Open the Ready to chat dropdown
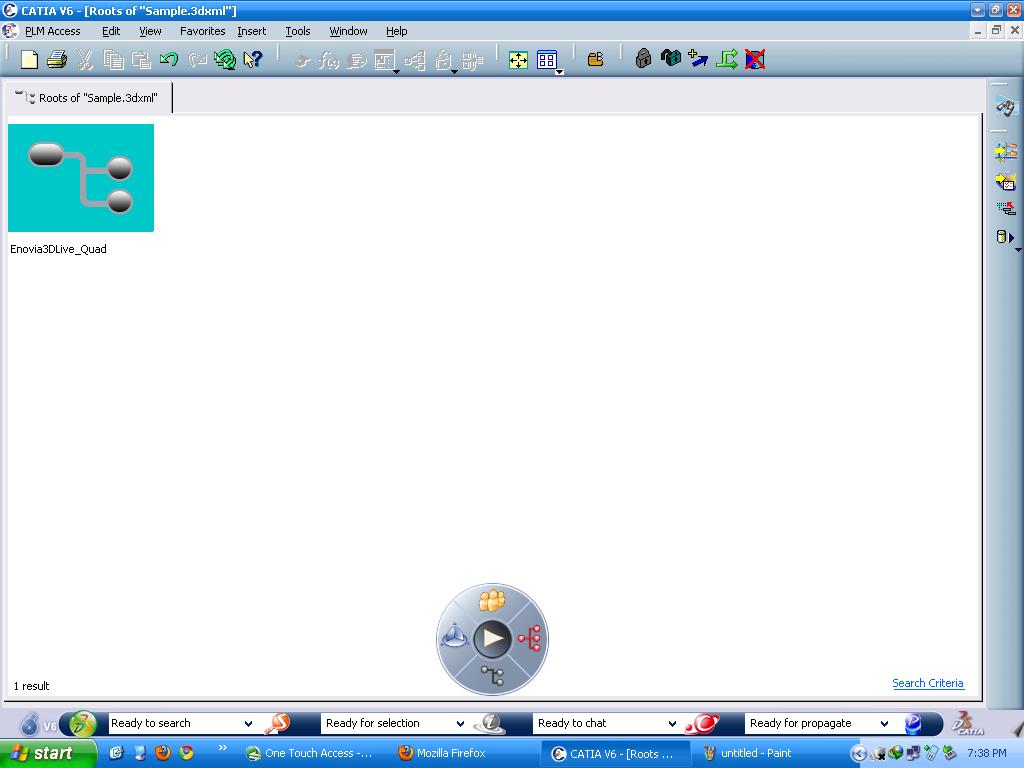 tap(672, 724)
